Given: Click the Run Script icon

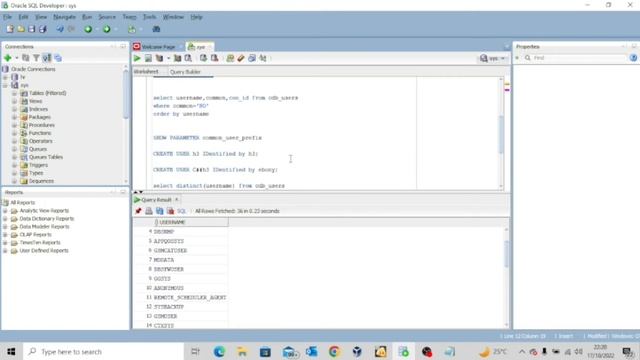Looking at the screenshot, I should point(148,58).
